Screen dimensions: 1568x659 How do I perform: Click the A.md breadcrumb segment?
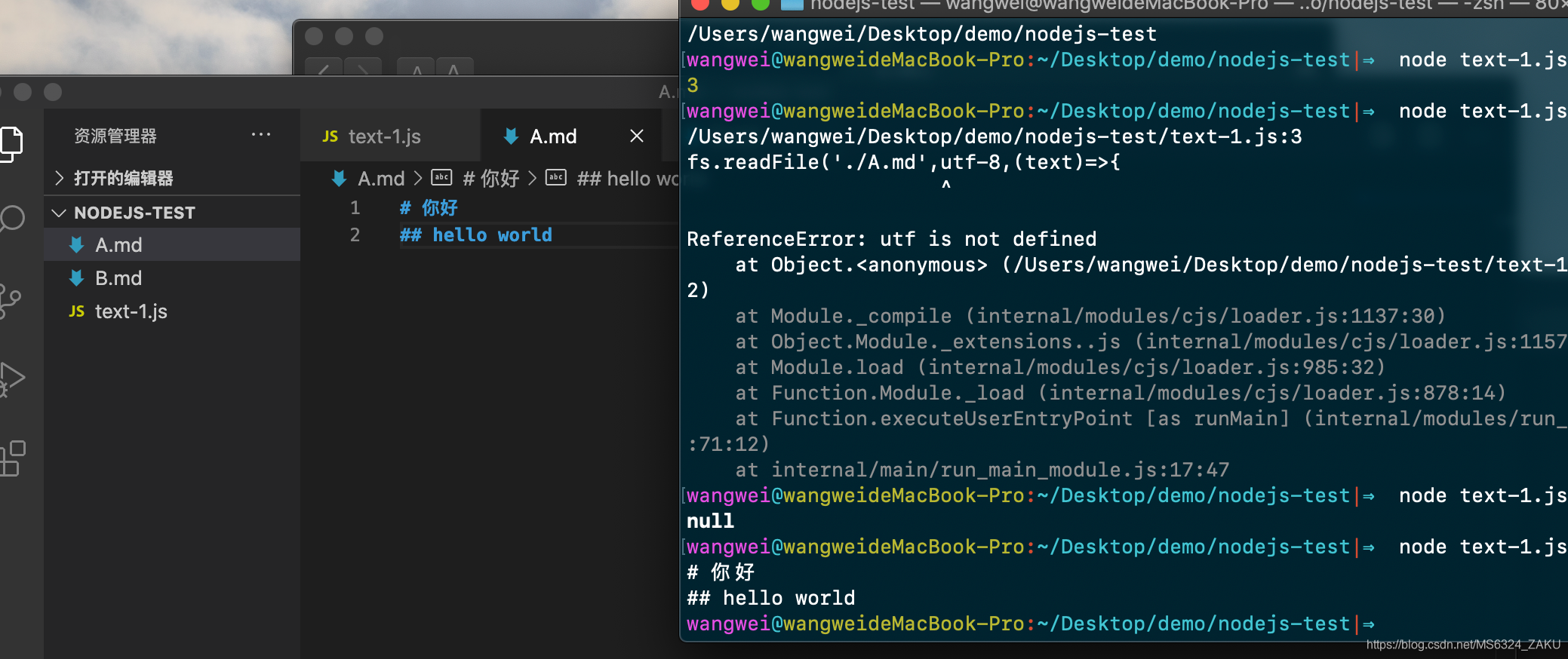(381, 179)
